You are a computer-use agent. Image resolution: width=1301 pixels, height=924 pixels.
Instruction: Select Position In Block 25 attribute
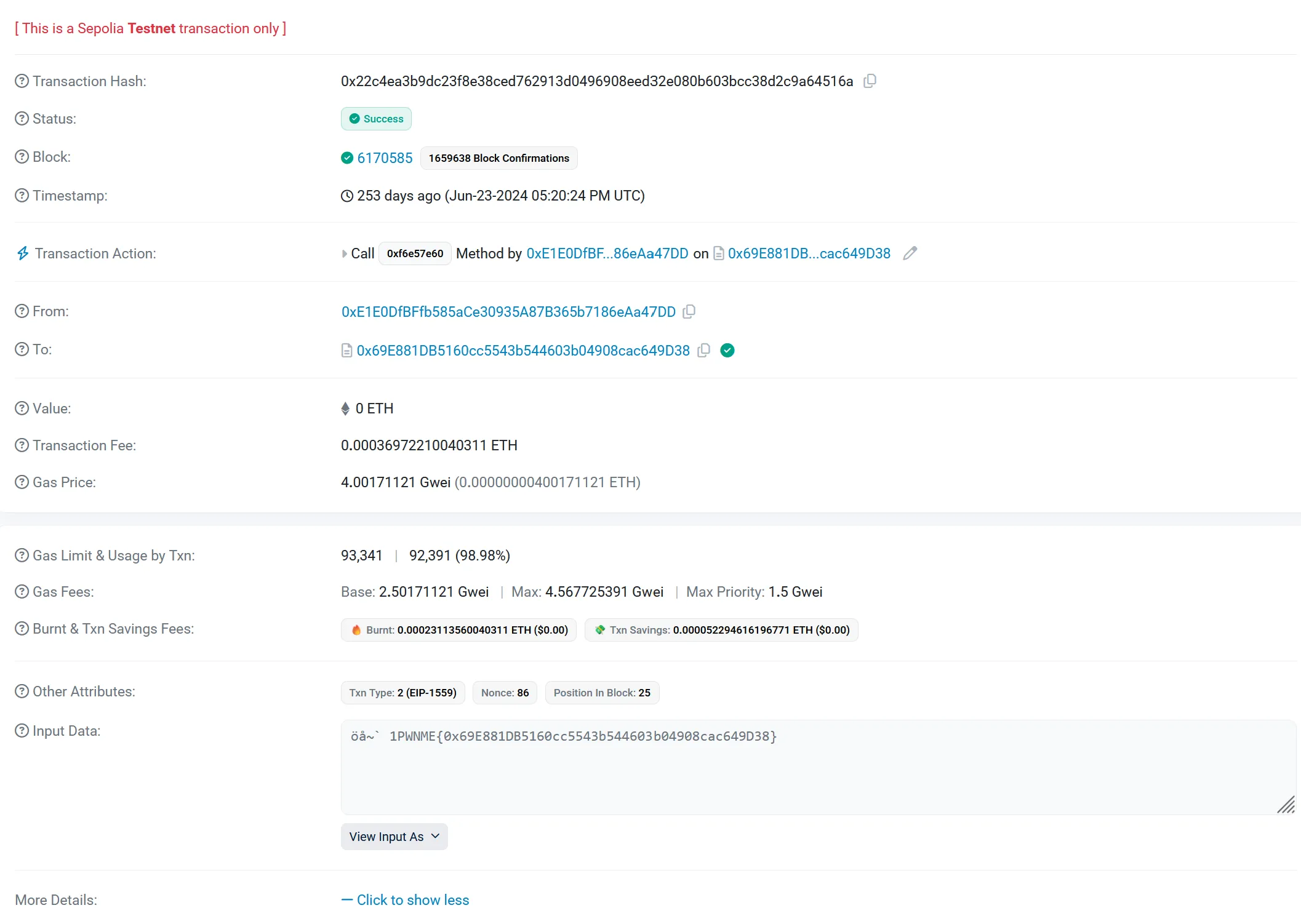tap(602, 692)
